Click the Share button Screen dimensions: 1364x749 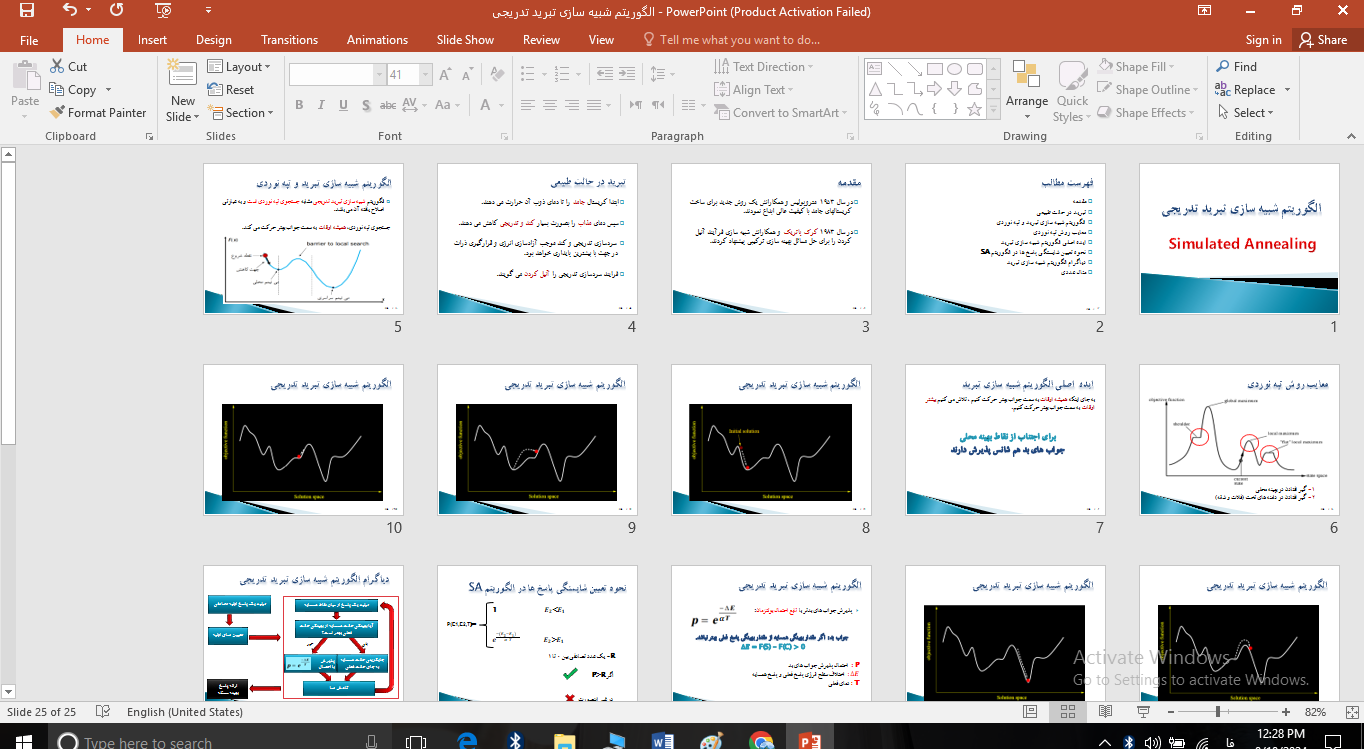[x=1322, y=40]
